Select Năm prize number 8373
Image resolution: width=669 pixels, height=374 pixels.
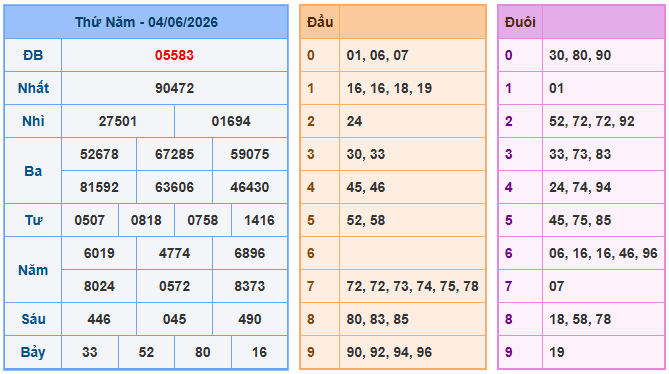click(250, 286)
